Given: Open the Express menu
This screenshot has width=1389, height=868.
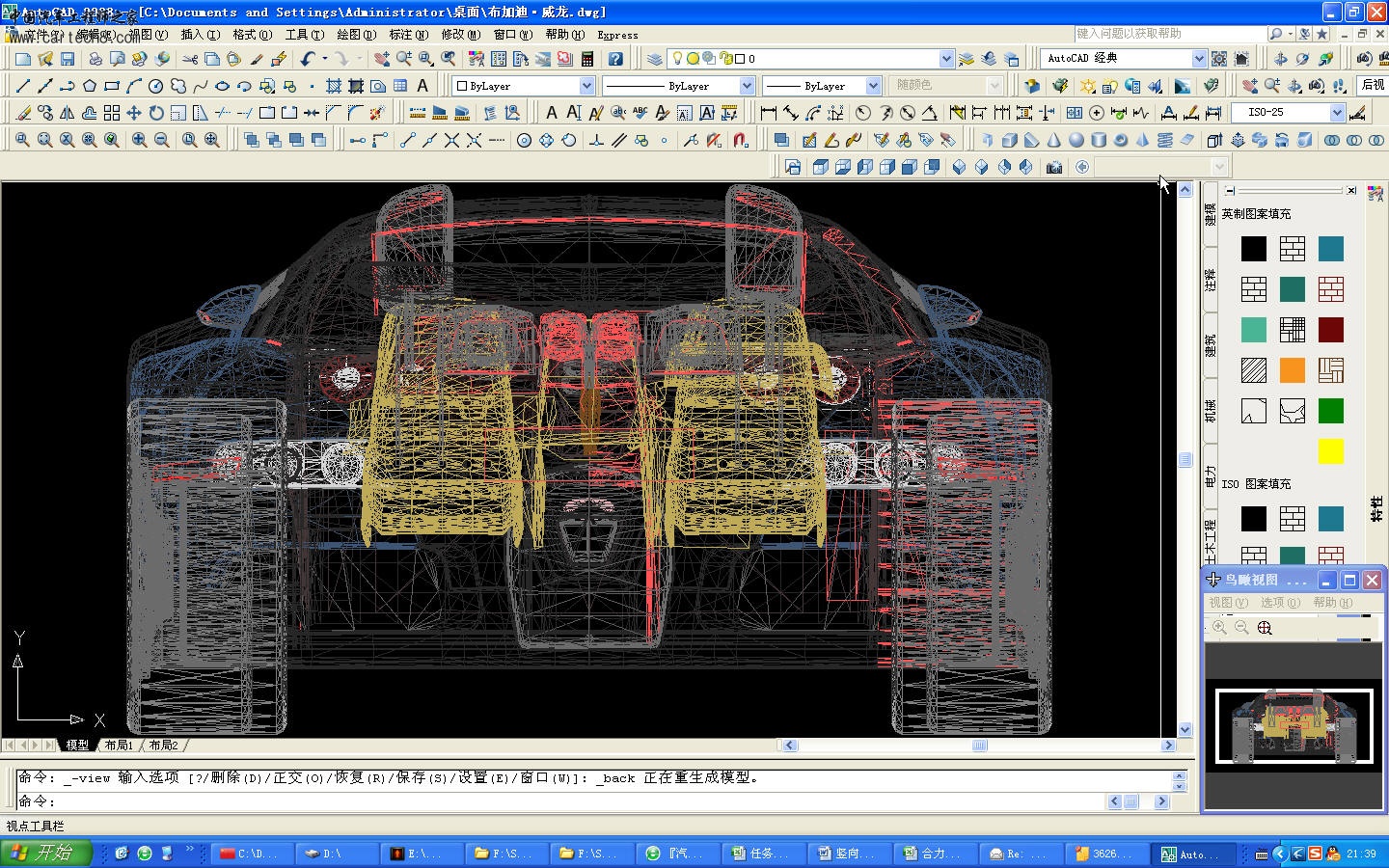Looking at the screenshot, I should [617, 35].
